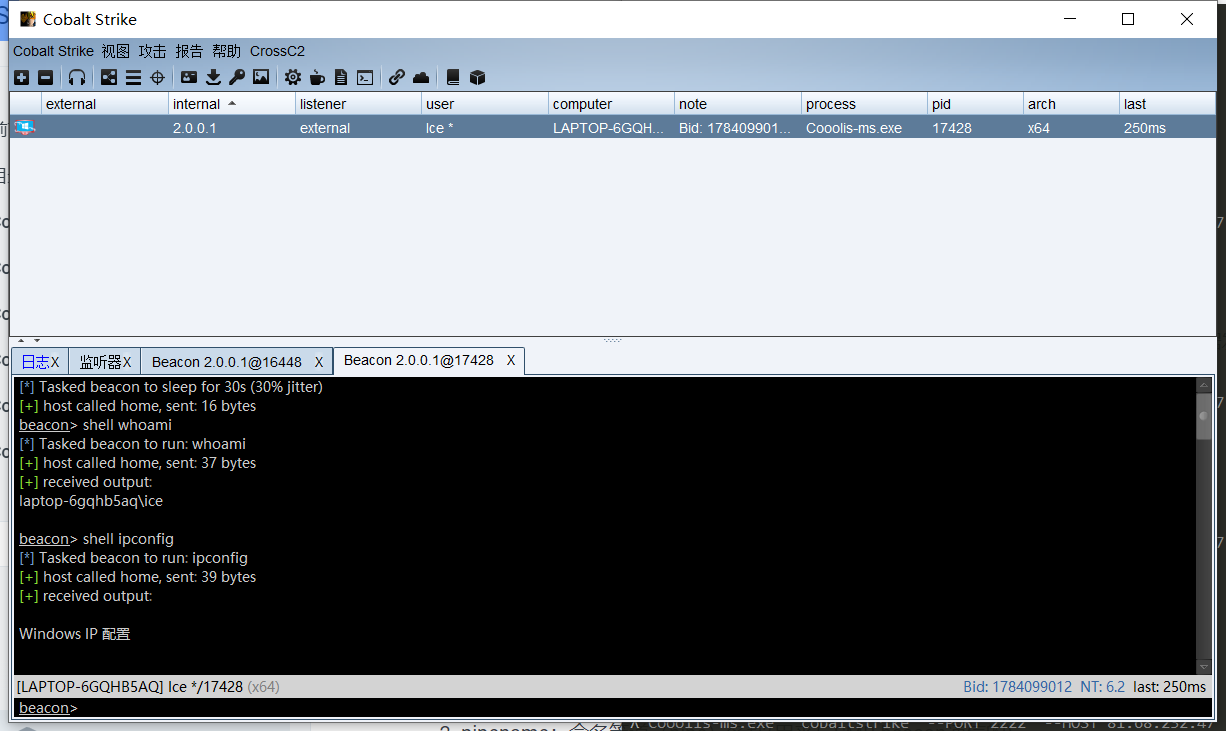
Task: Open screenshots view picture icon
Action: 261,77
